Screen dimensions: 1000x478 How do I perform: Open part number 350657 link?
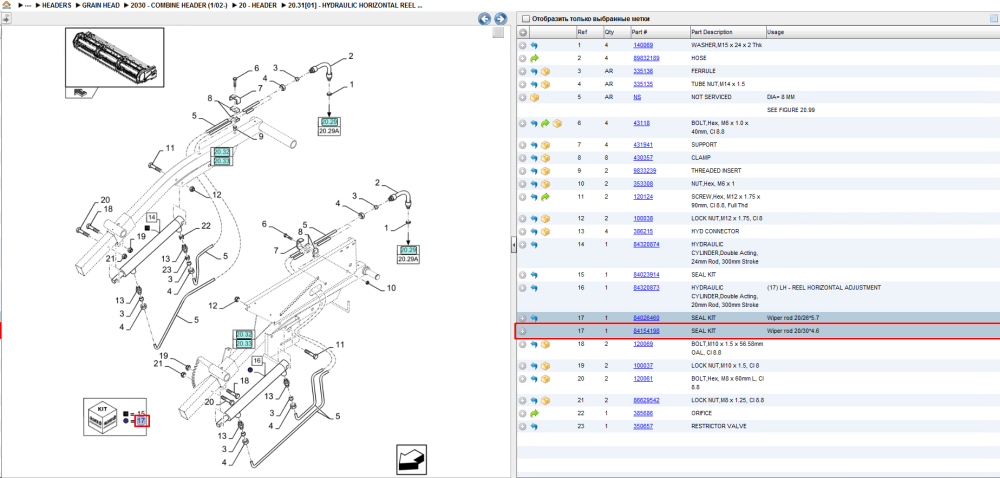pos(643,426)
